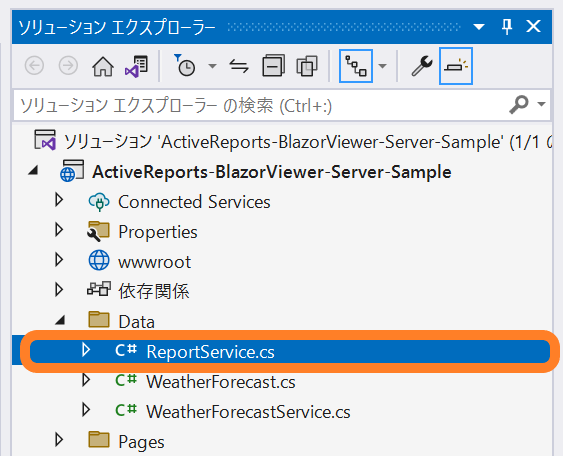Viewport: 563px width, 456px height.
Task: Go to Home view in Solution Explorer
Action: pos(103,66)
